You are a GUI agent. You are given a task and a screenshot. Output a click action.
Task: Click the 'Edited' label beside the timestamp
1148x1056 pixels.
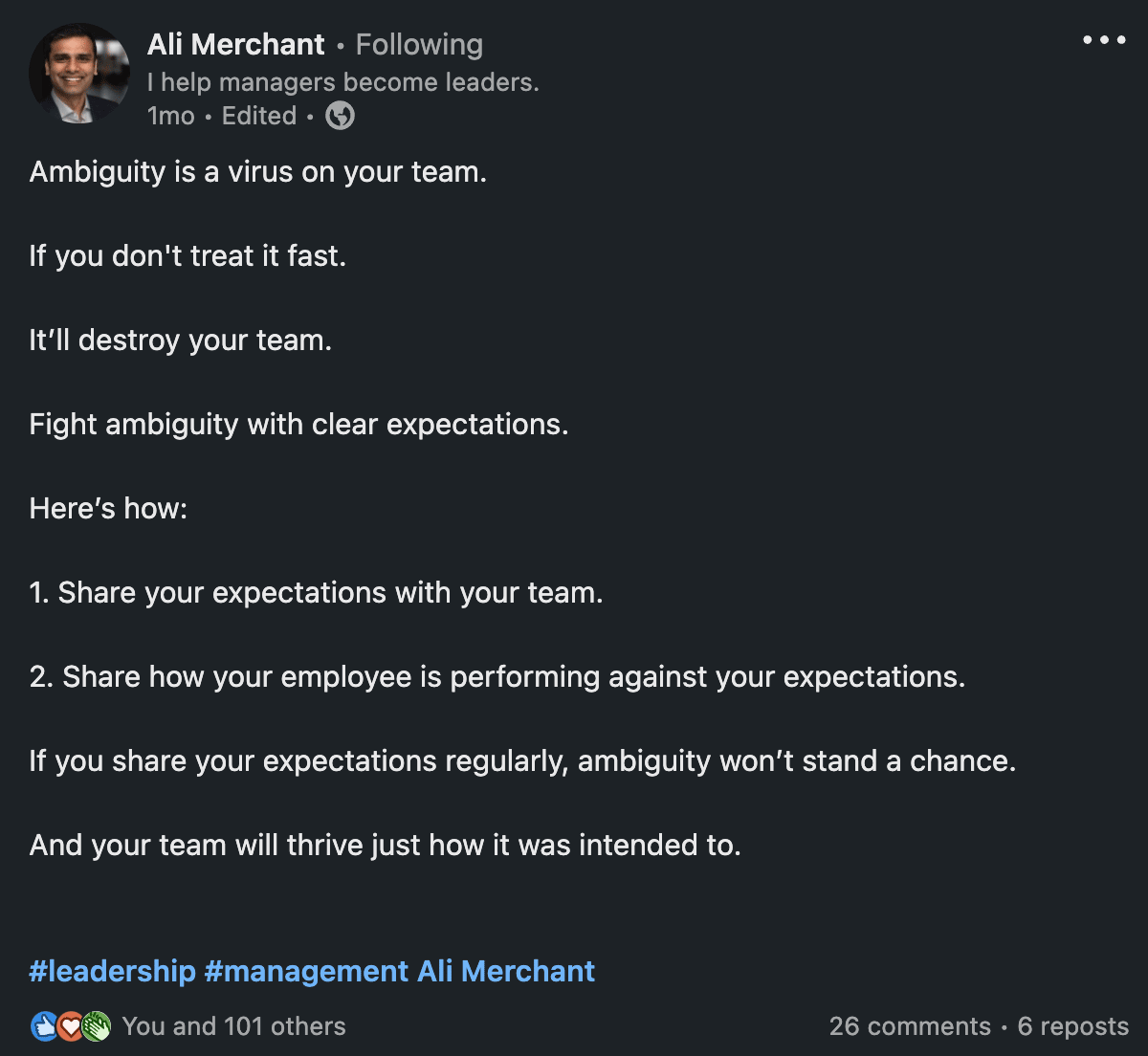coord(259,116)
